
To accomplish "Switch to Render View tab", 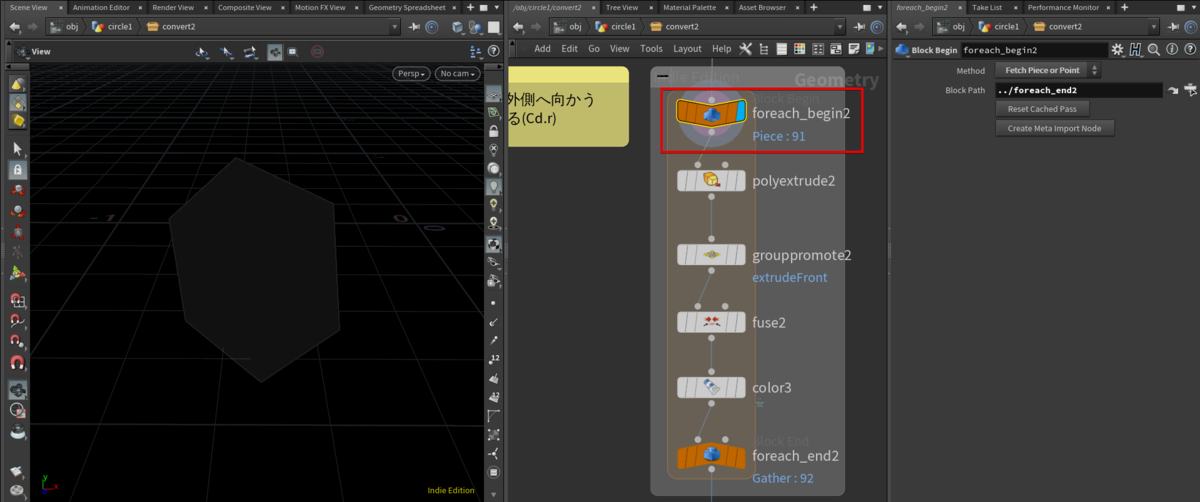I will [x=173, y=7].
